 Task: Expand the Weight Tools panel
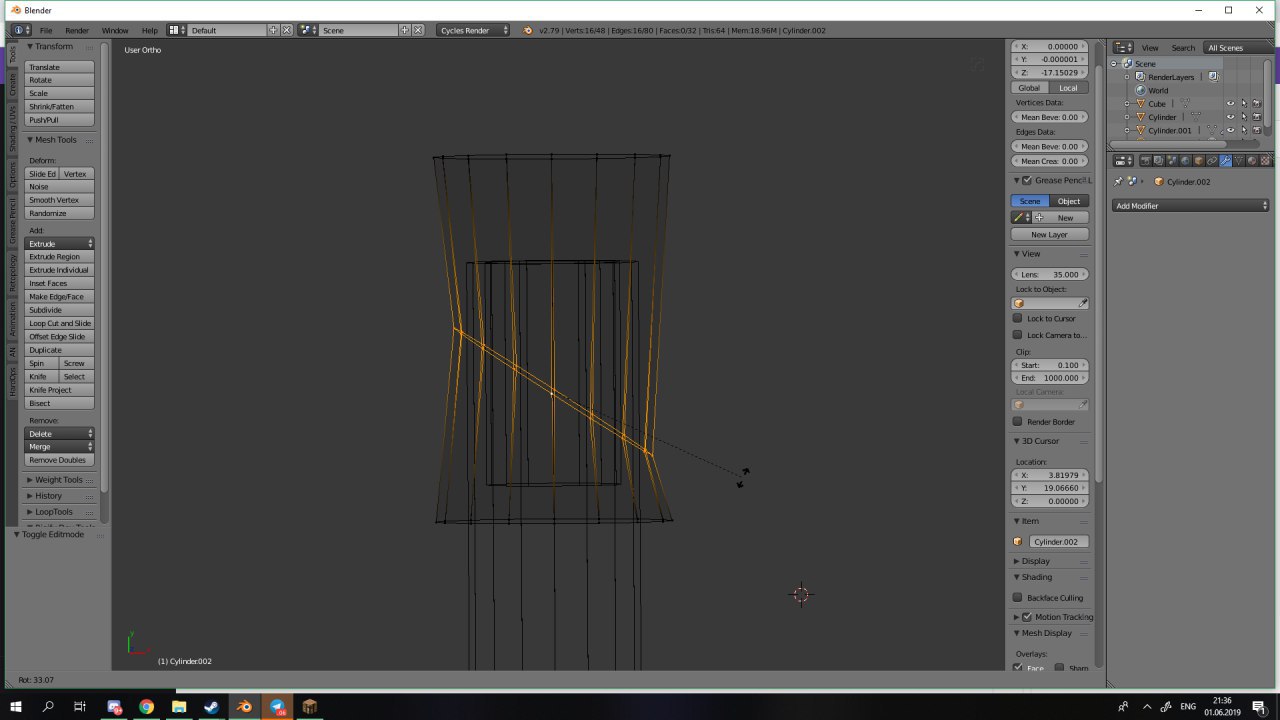[x=60, y=479]
